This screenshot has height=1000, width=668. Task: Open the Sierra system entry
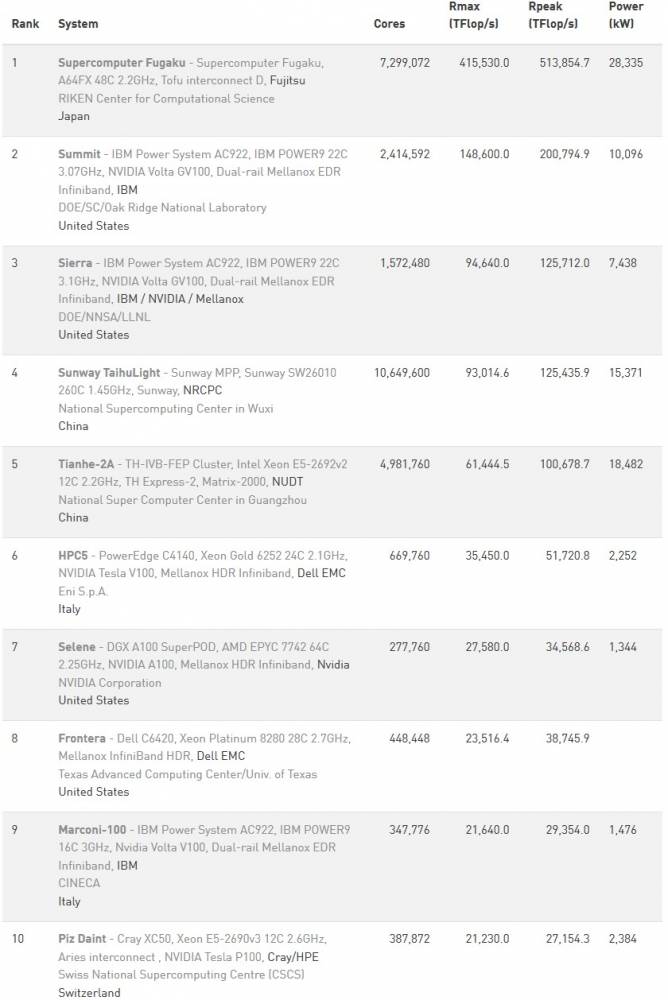coord(76,263)
